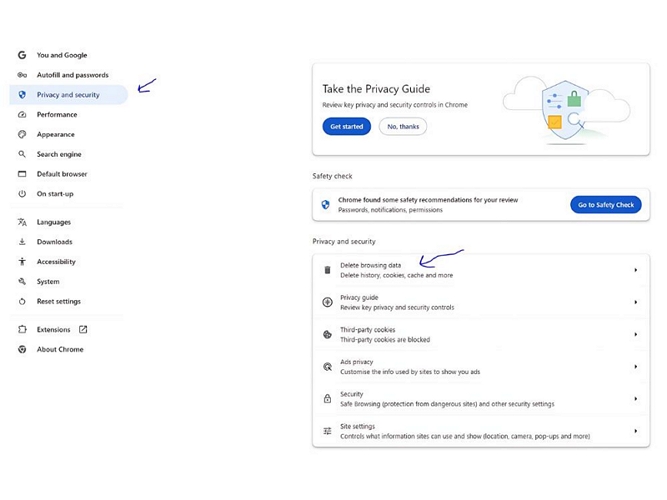Image resolution: width=667 pixels, height=500 pixels.
Task: Expand the Delete browsing data arrow
Action: click(636, 270)
